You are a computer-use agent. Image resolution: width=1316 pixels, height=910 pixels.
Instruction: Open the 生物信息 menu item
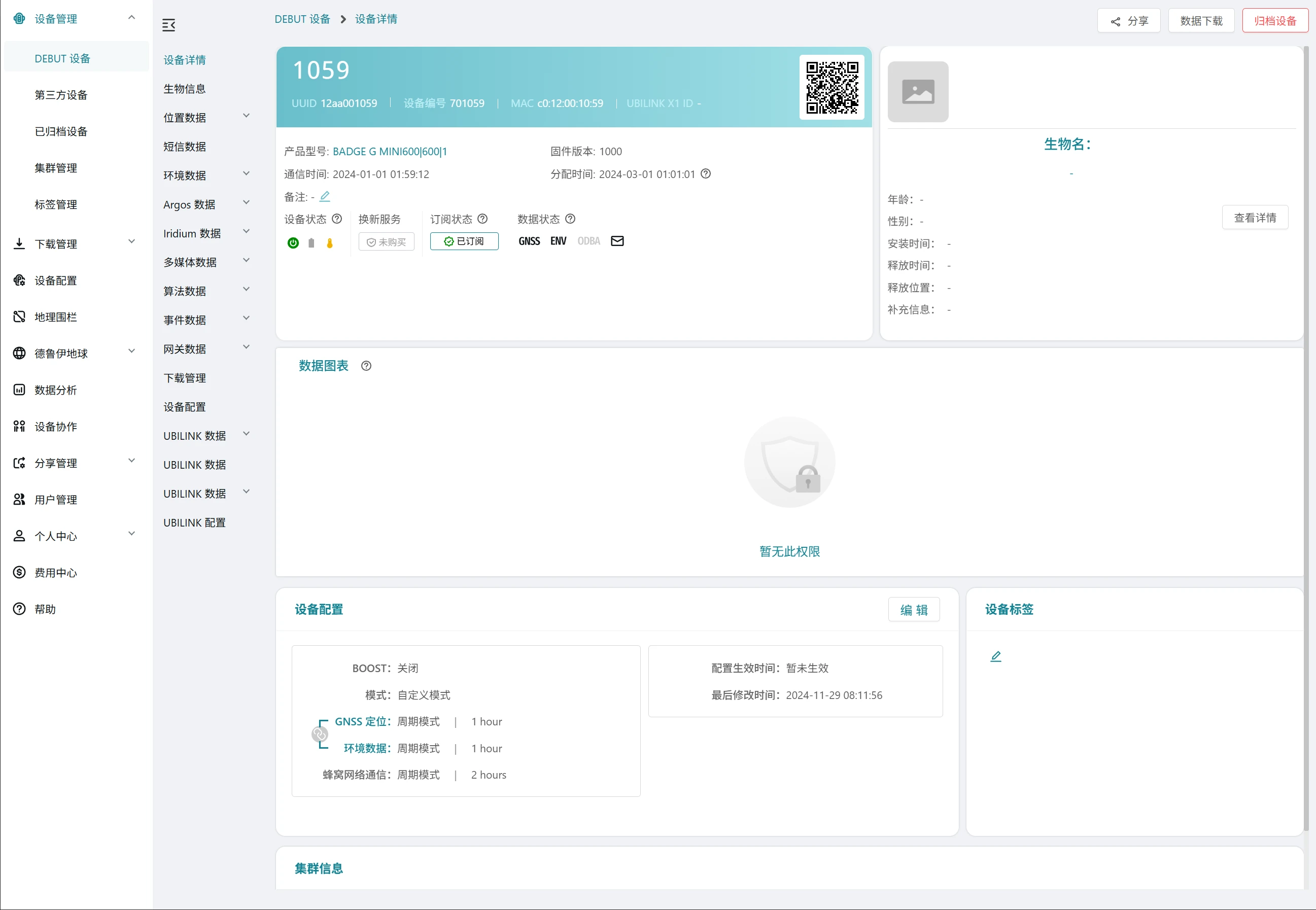tap(185, 89)
